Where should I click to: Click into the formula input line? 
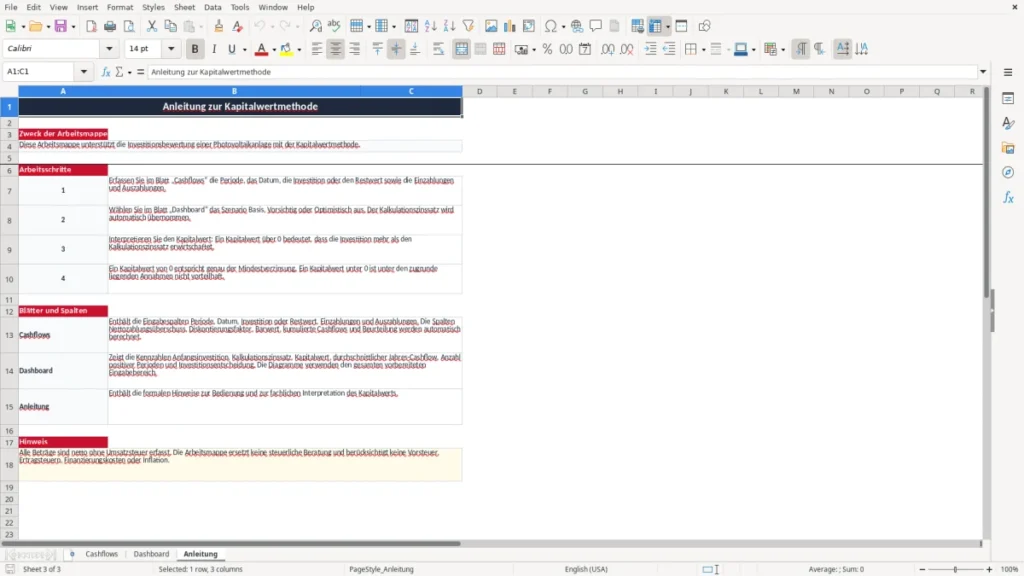(562, 72)
